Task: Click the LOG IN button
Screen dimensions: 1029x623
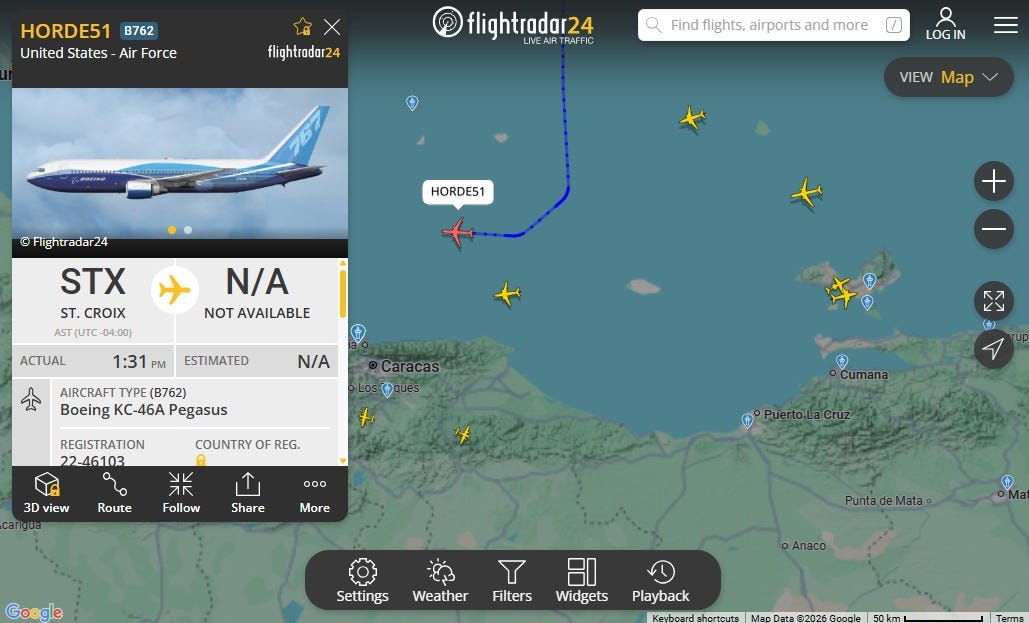Action: pyautogui.click(x=945, y=24)
